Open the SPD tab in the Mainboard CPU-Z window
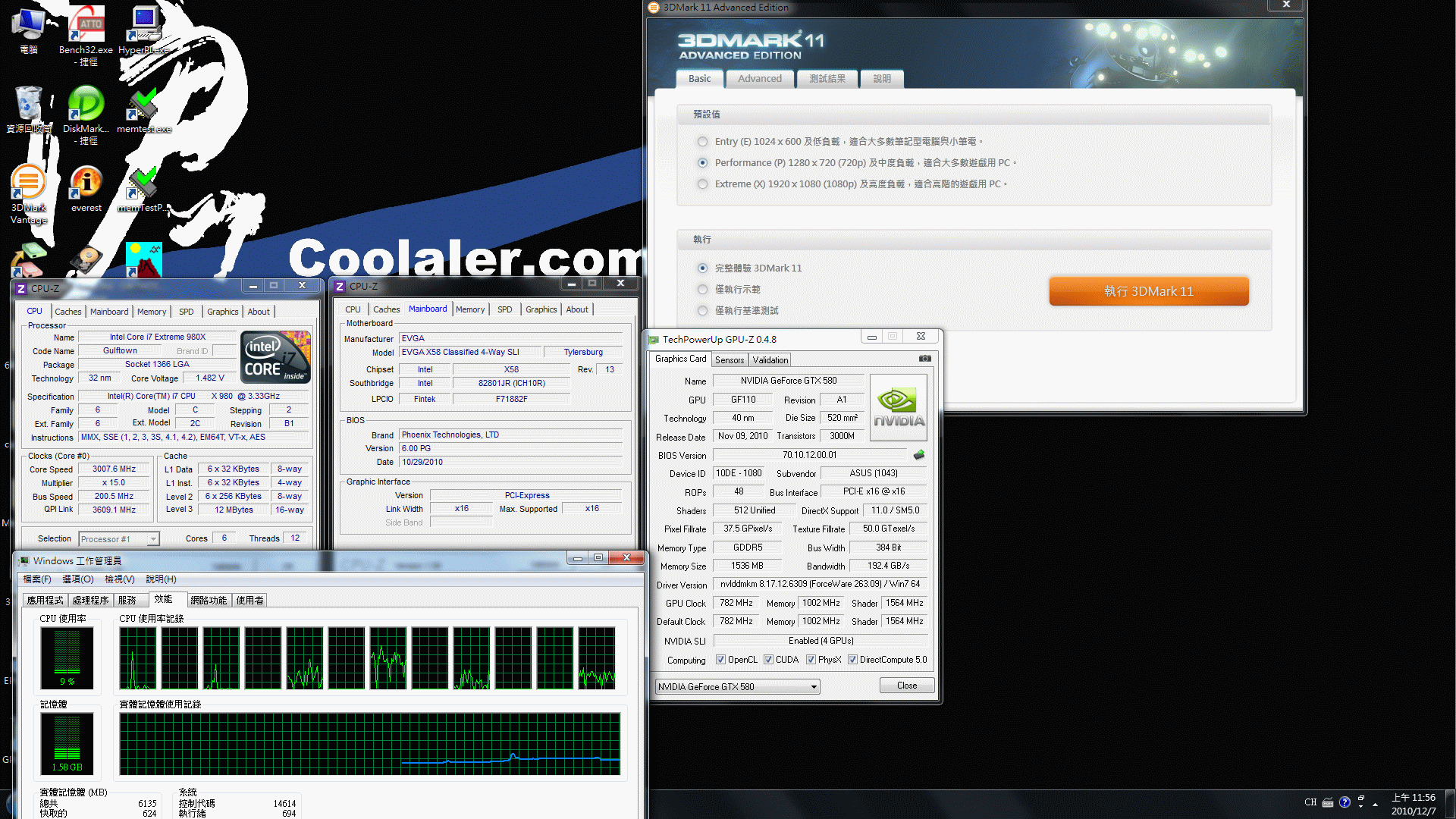 [505, 309]
